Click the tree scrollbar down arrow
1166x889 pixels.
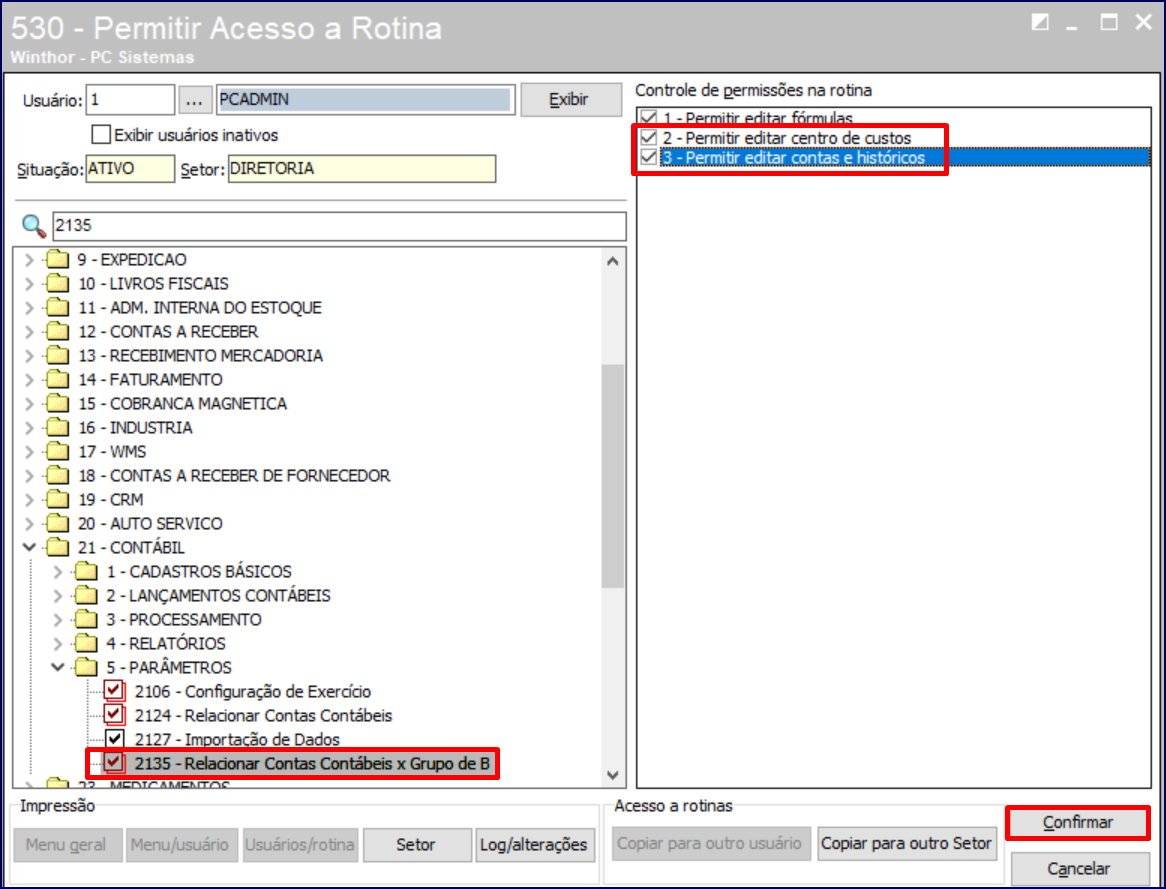[x=613, y=775]
